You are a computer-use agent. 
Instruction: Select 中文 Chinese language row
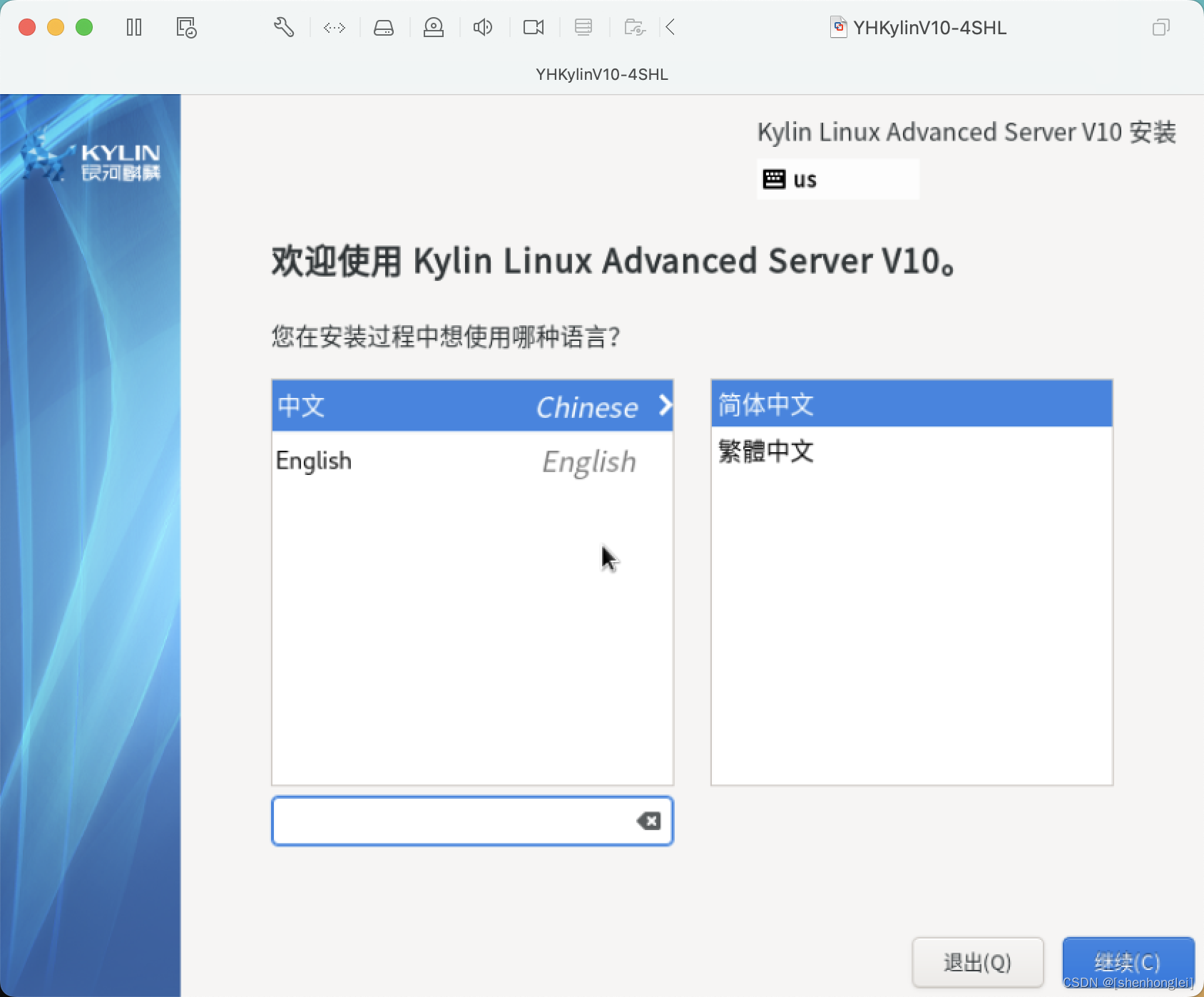pos(472,406)
